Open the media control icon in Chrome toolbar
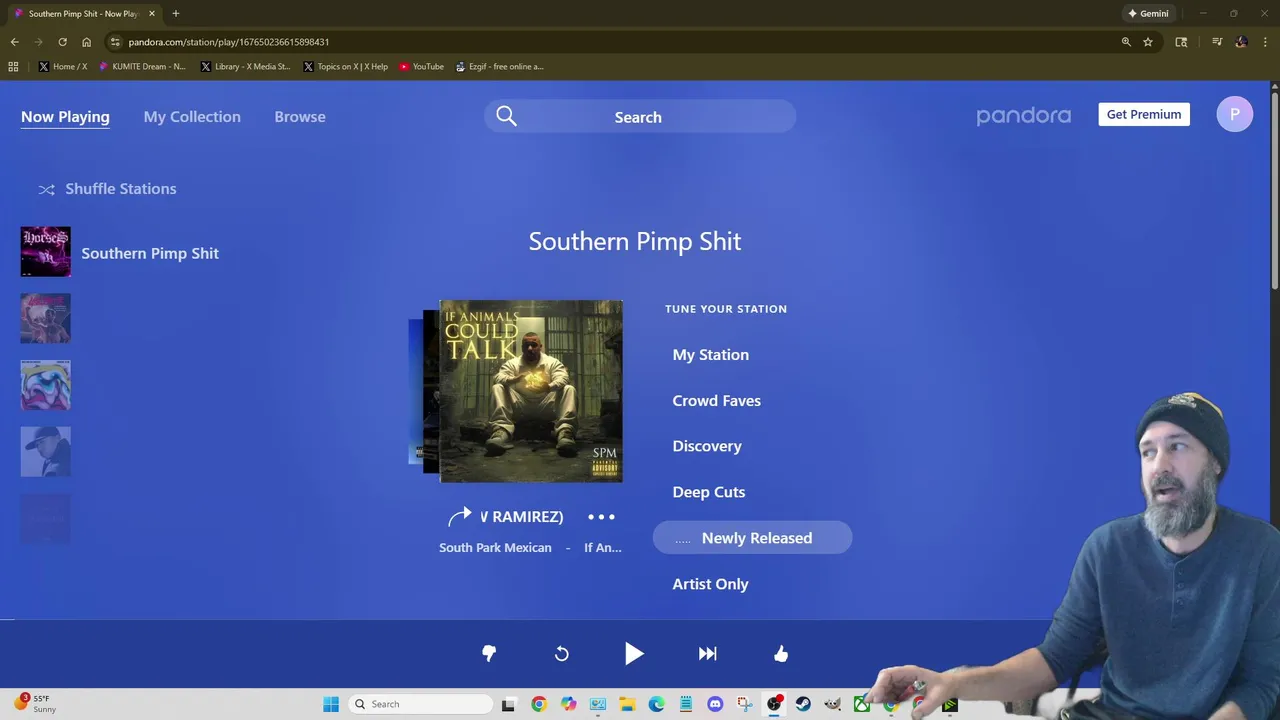The image size is (1280, 720). point(1217,42)
